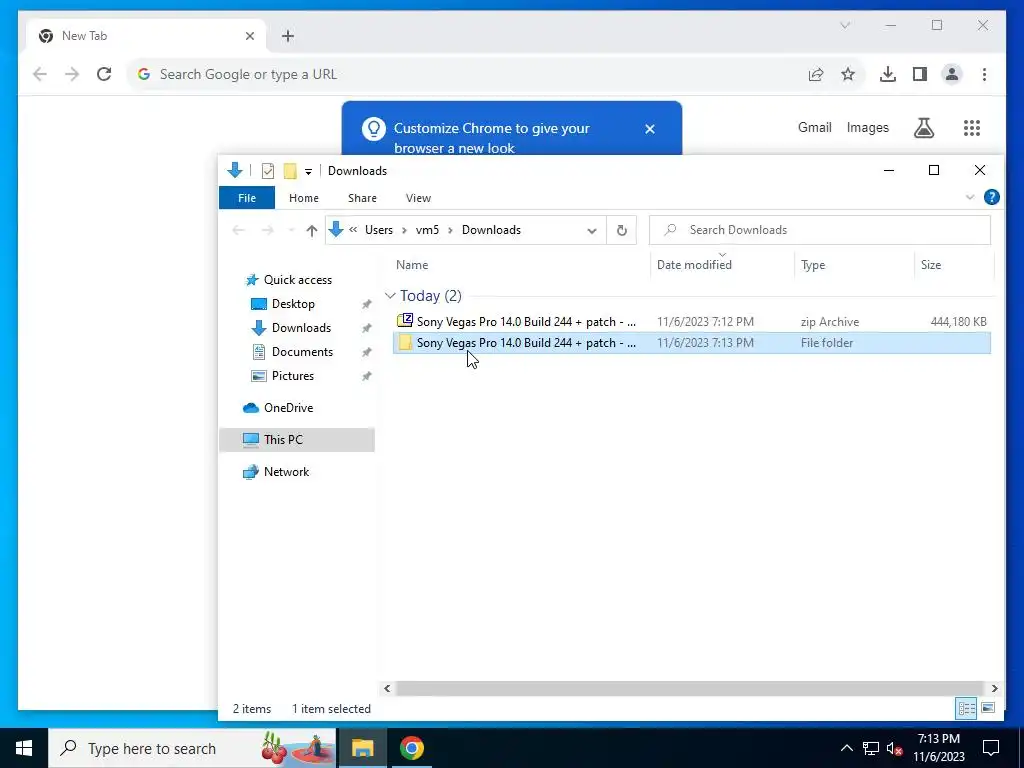Open Documents in navigation pane
Screen dimensions: 1024x768
pyautogui.click(x=302, y=352)
